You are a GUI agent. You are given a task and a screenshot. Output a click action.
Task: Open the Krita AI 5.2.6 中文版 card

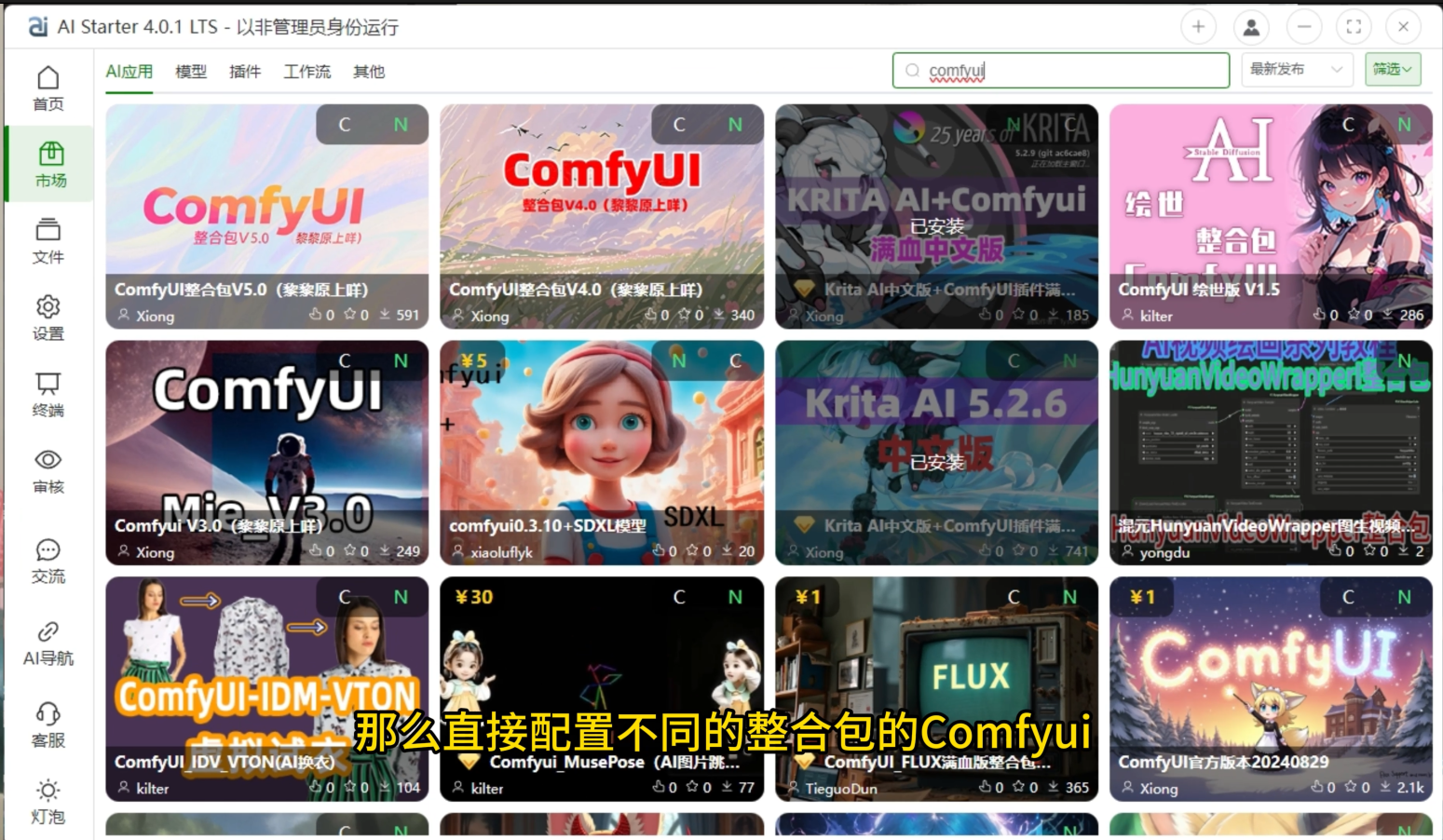point(936,453)
